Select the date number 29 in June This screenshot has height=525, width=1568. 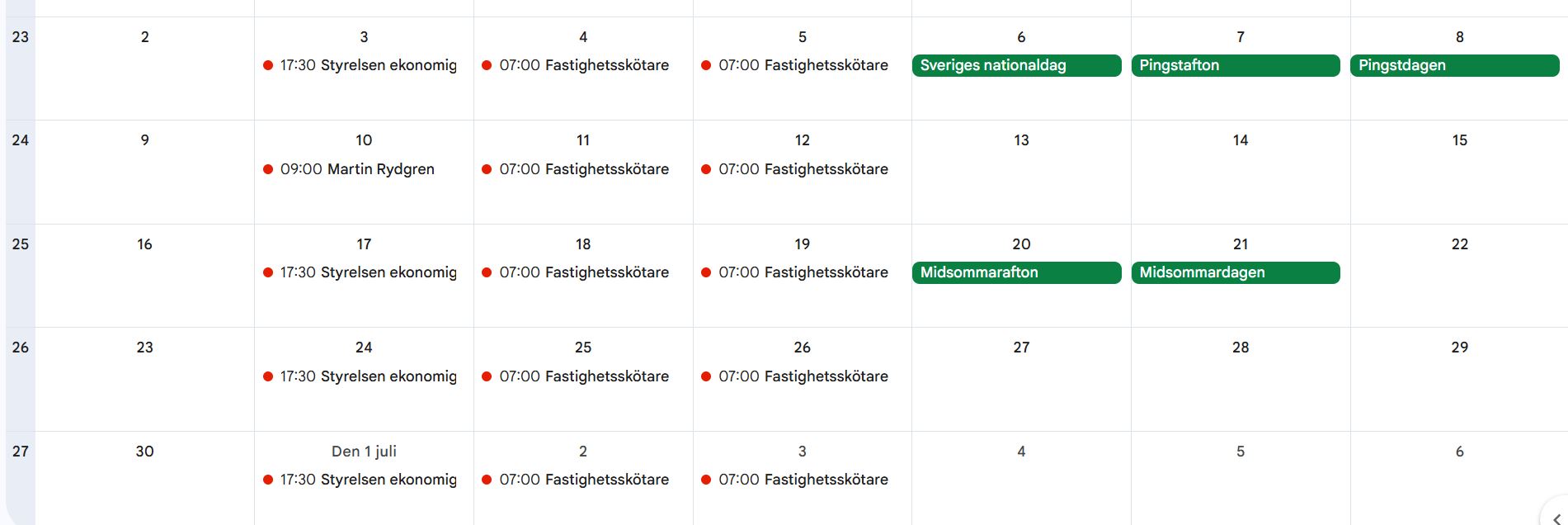(x=1459, y=348)
